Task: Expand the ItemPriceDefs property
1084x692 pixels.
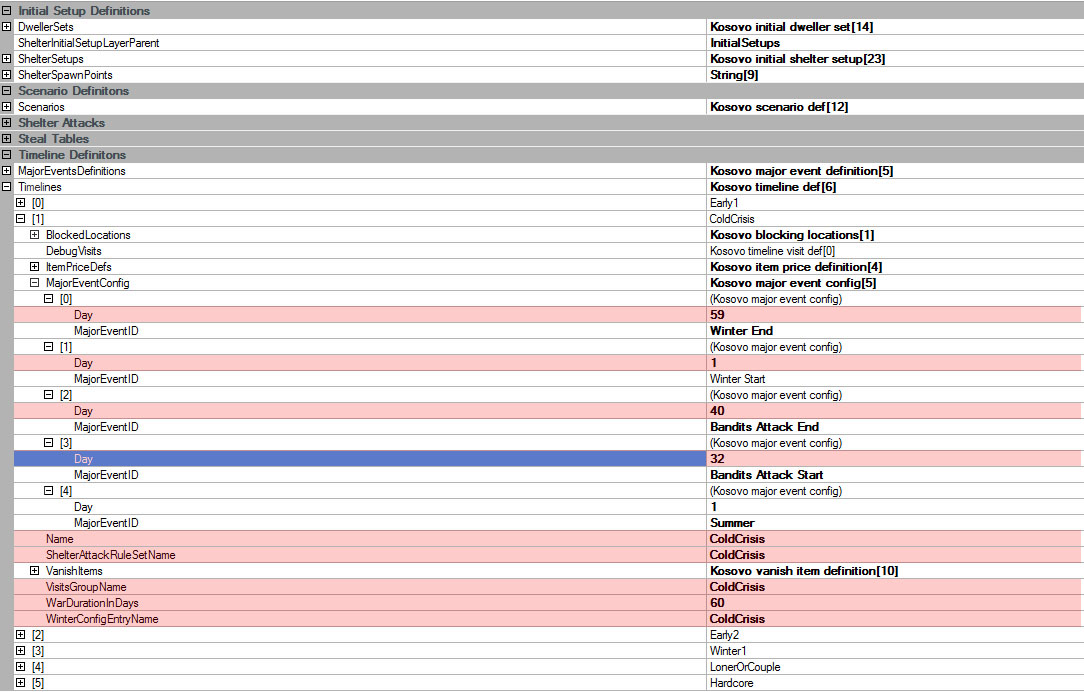Action: pyautogui.click(x=35, y=267)
